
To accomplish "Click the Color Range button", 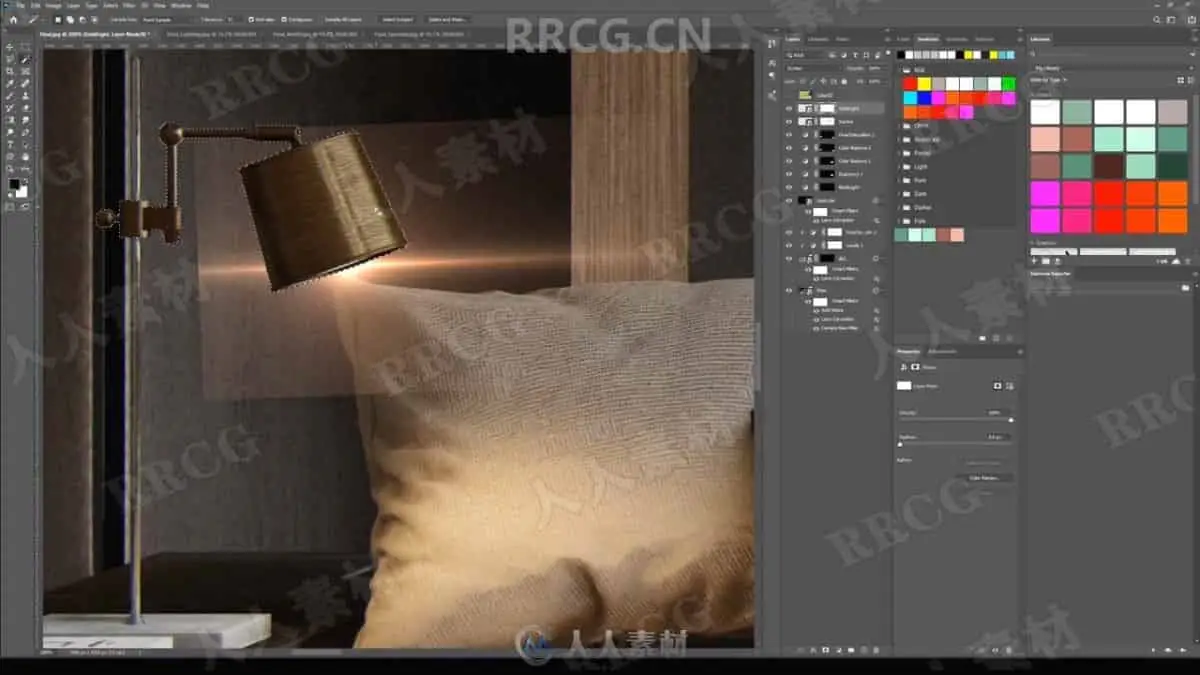I will [984, 478].
